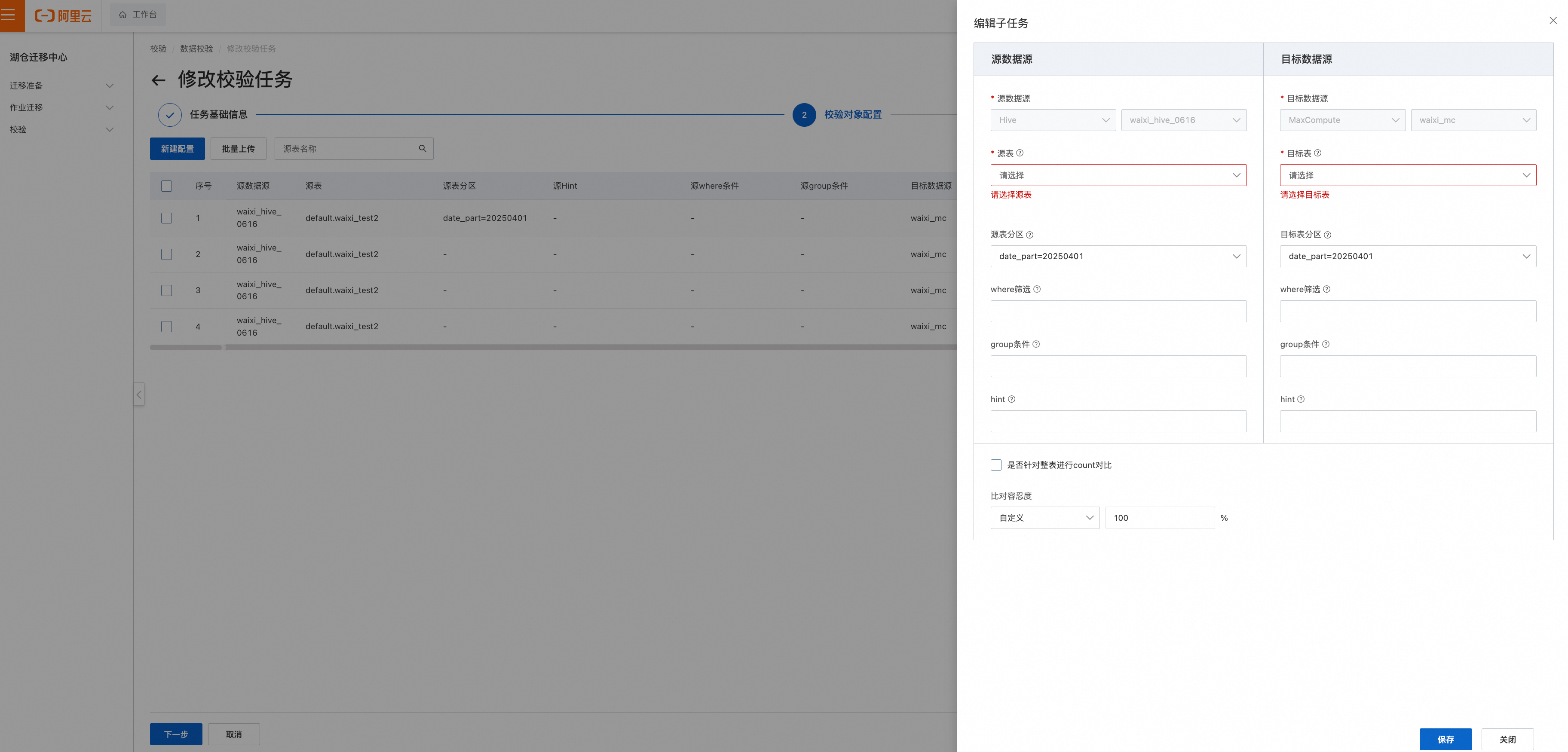Click the 新建配置 button
The height and width of the screenshot is (752, 1568).
177,149
